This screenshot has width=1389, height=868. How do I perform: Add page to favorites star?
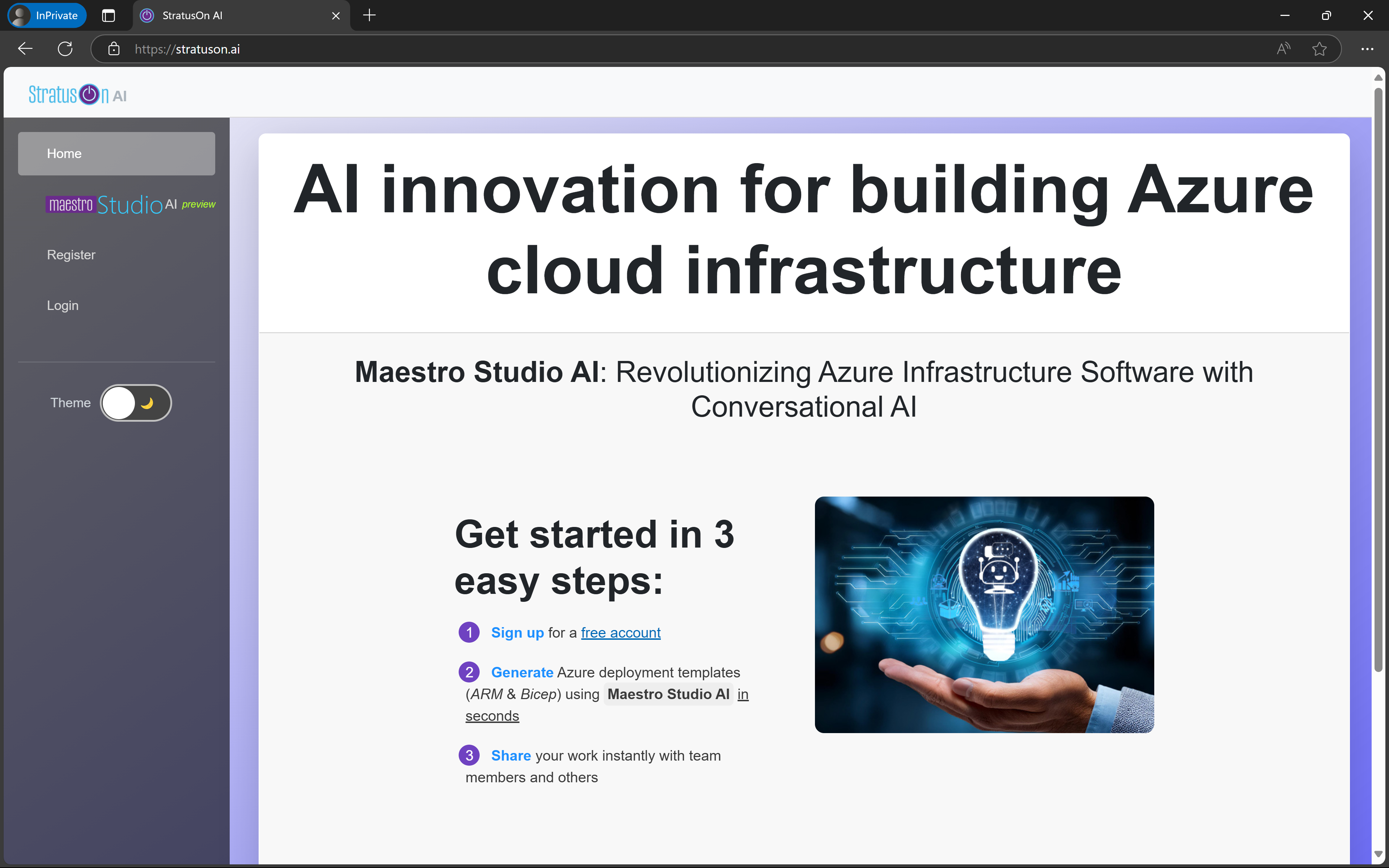[x=1319, y=49]
